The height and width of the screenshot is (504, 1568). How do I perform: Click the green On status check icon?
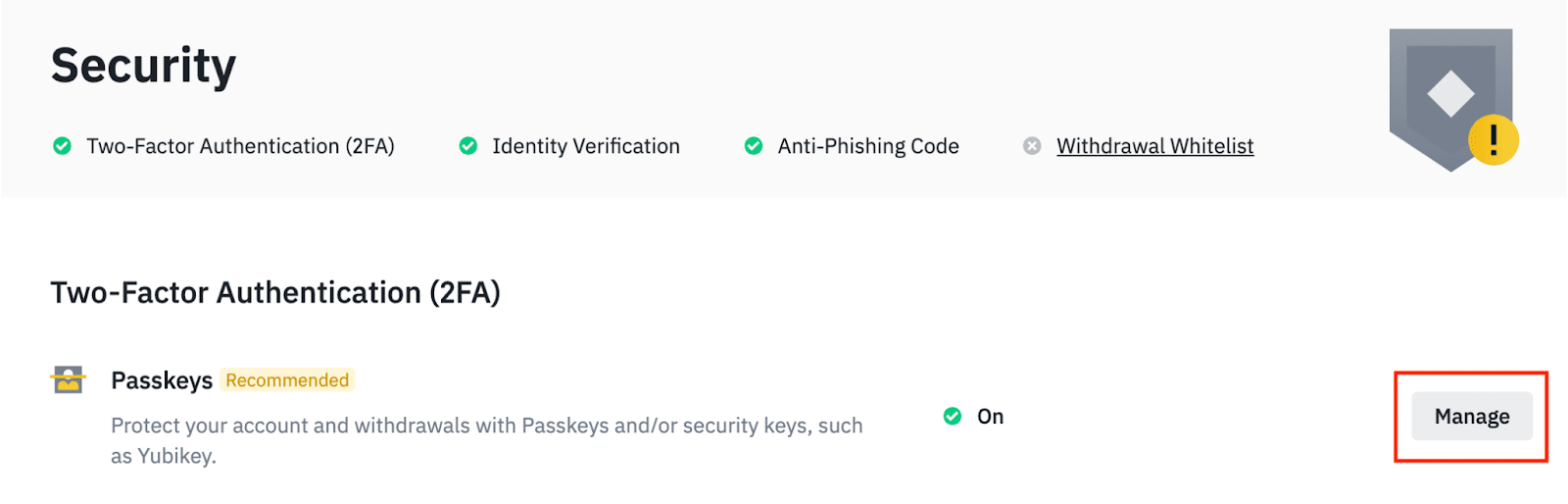(x=952, y=417)
